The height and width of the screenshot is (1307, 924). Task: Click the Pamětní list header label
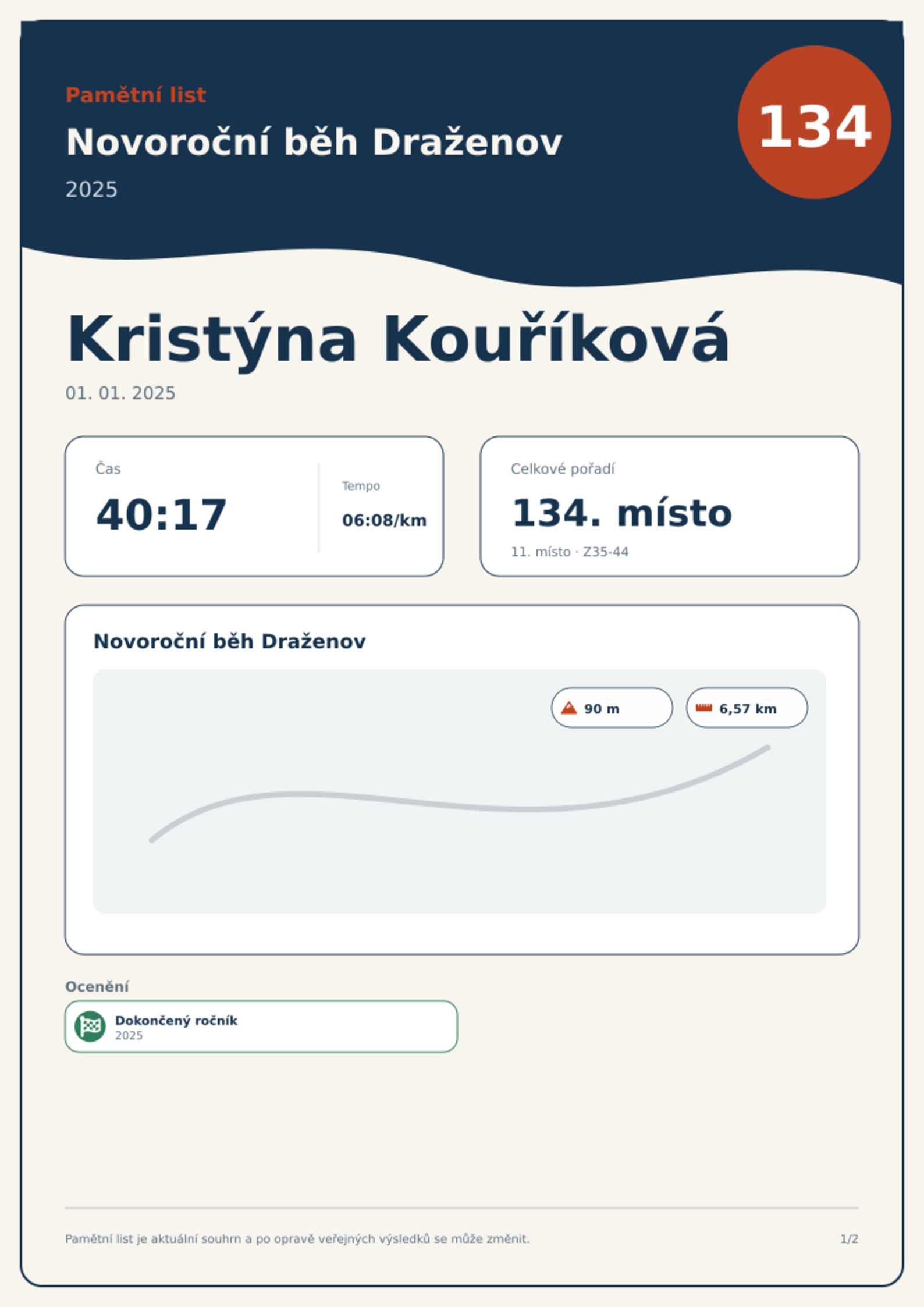click(136, 95)
